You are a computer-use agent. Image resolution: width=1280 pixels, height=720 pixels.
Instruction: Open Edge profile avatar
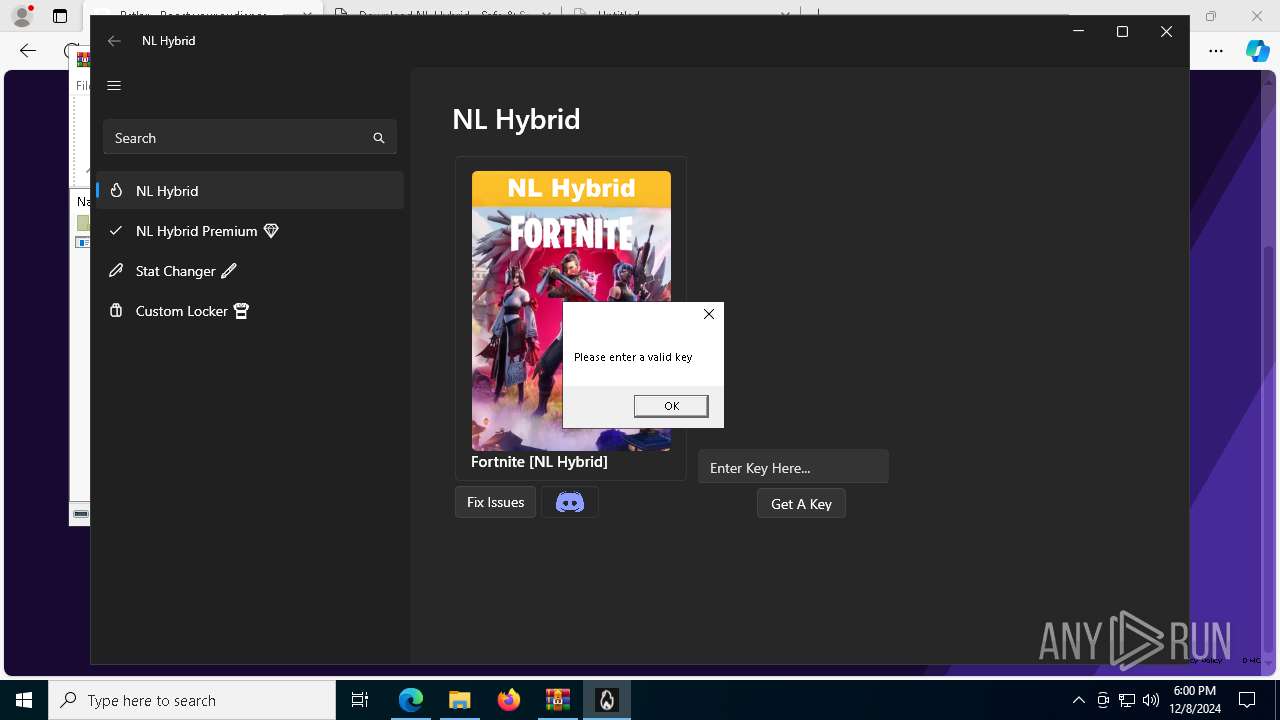[21, 16]
